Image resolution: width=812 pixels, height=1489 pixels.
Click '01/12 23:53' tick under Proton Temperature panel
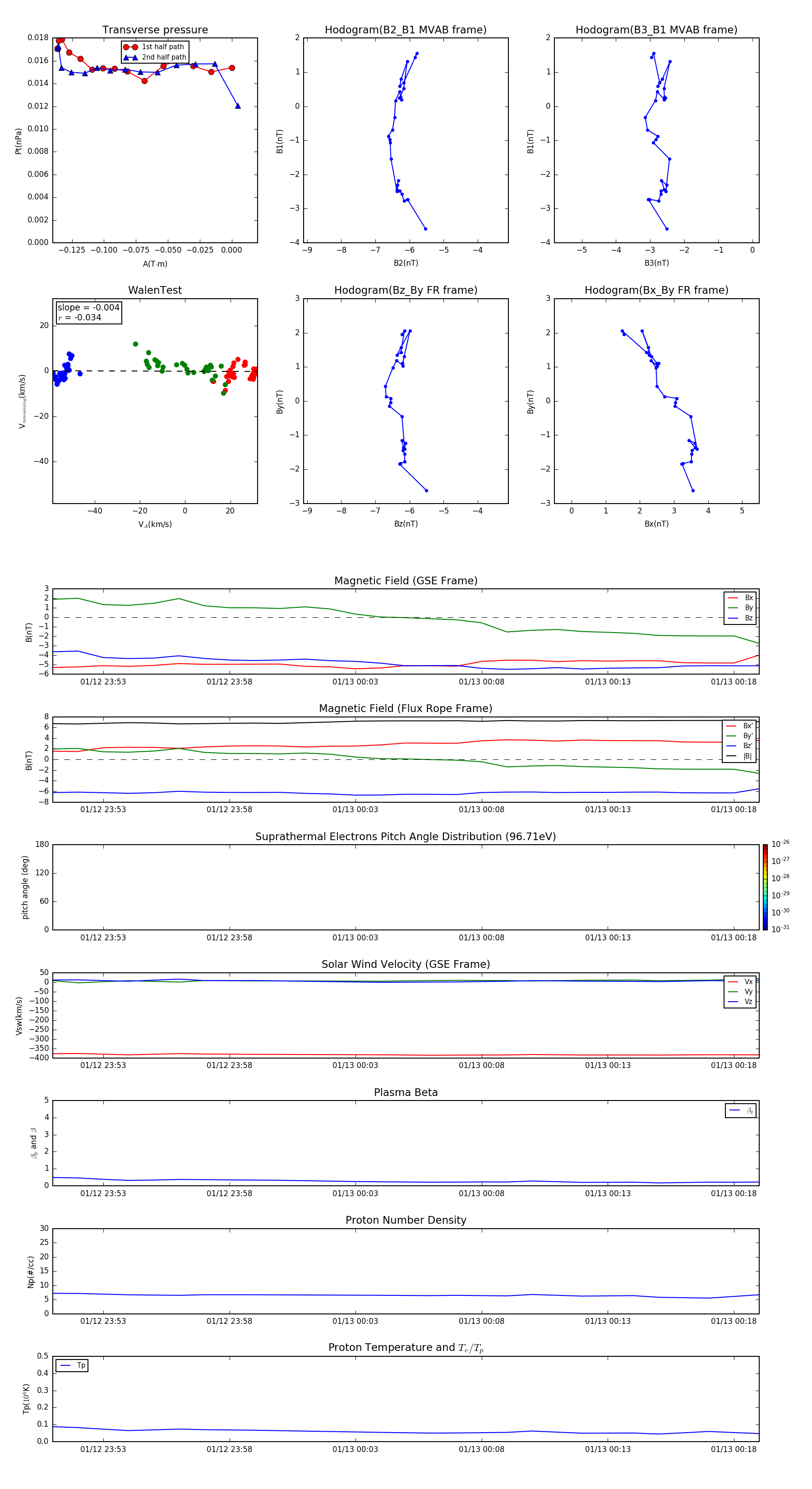(x=103, y=1449)
